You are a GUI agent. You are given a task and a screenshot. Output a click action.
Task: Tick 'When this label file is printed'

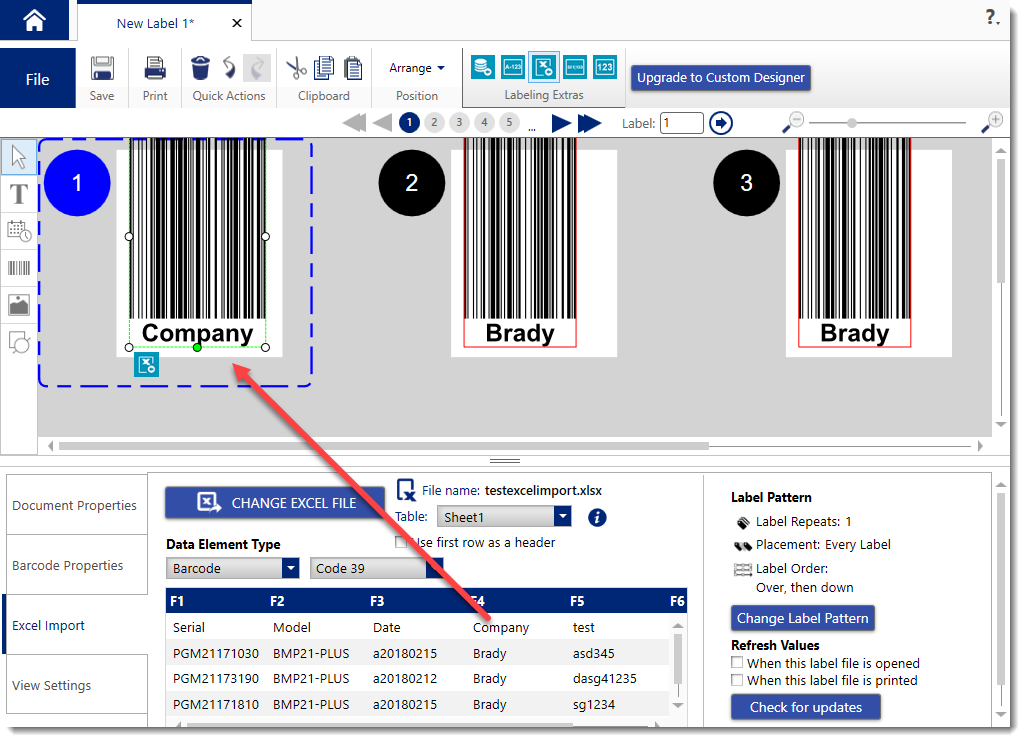pos(737,680)
